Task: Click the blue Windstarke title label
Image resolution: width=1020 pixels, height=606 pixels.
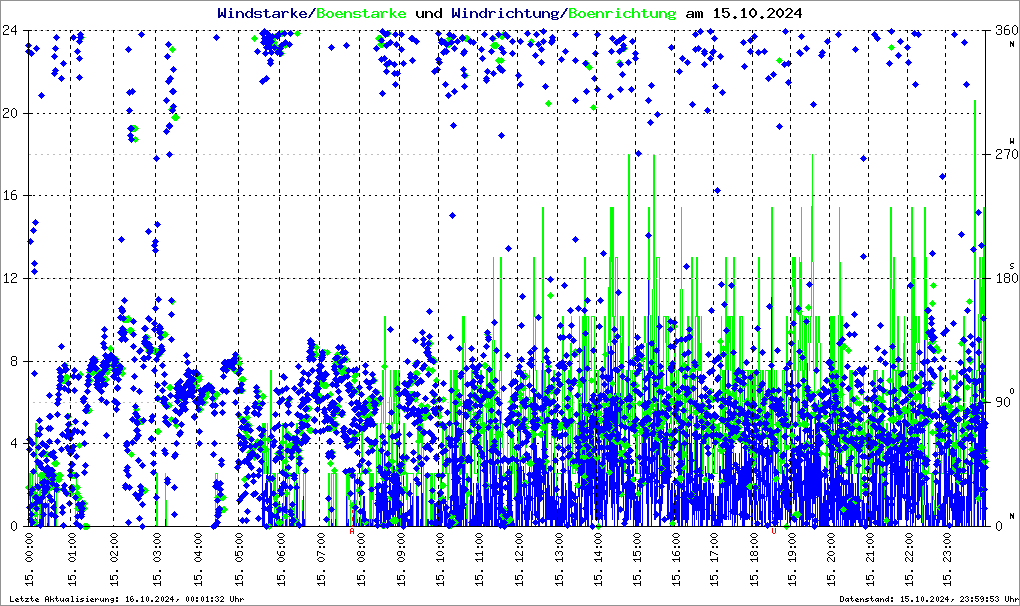Action: pos(264,13)
